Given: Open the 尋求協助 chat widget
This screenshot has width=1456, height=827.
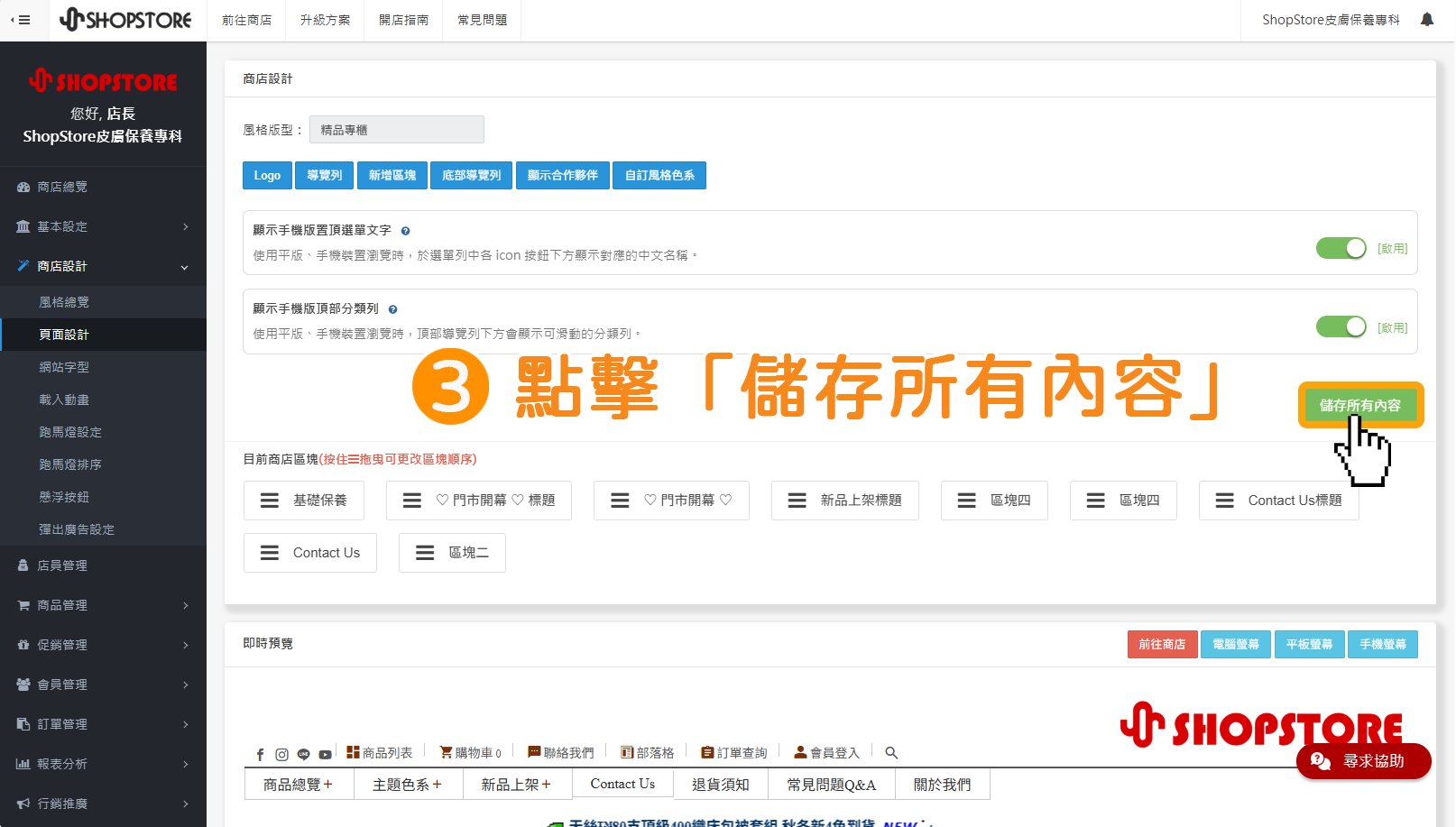Looking at the screenshot, I should point(1363,761).
